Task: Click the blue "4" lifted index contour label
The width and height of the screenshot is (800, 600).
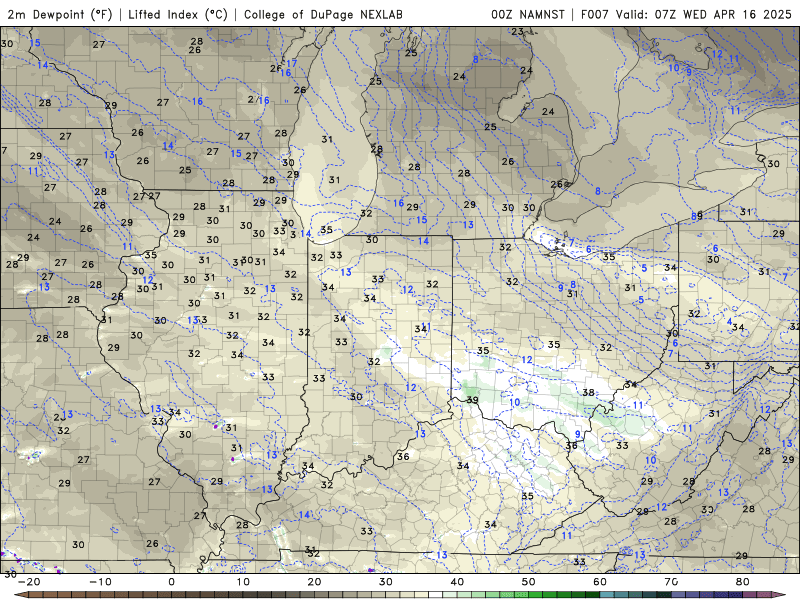Action: coord(730,322)
